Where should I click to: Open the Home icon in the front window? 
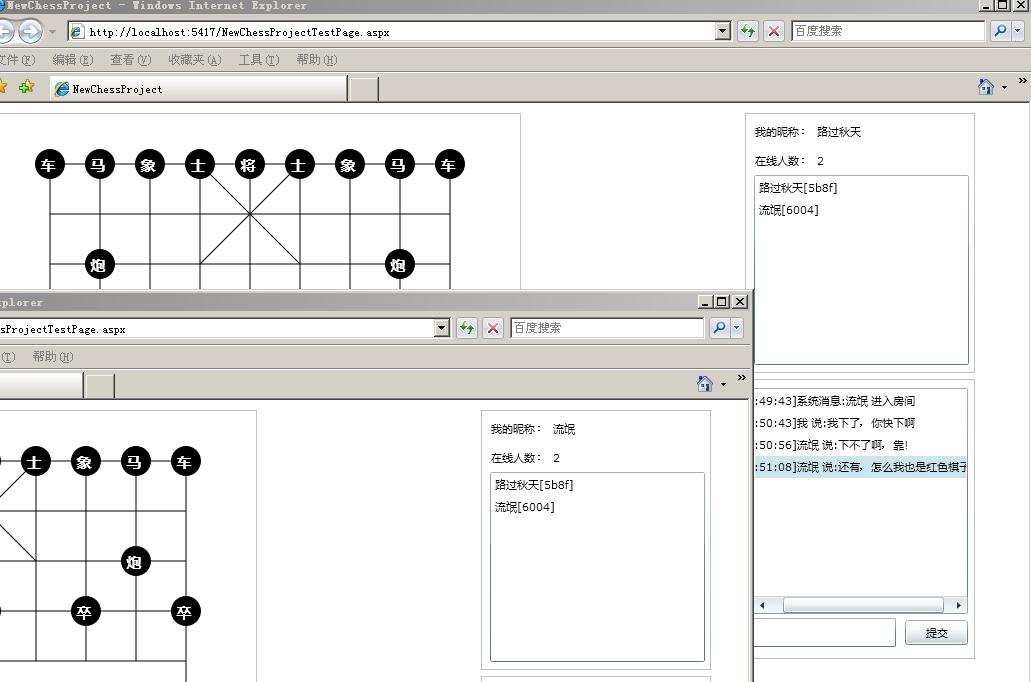click(x=705, y=383)
